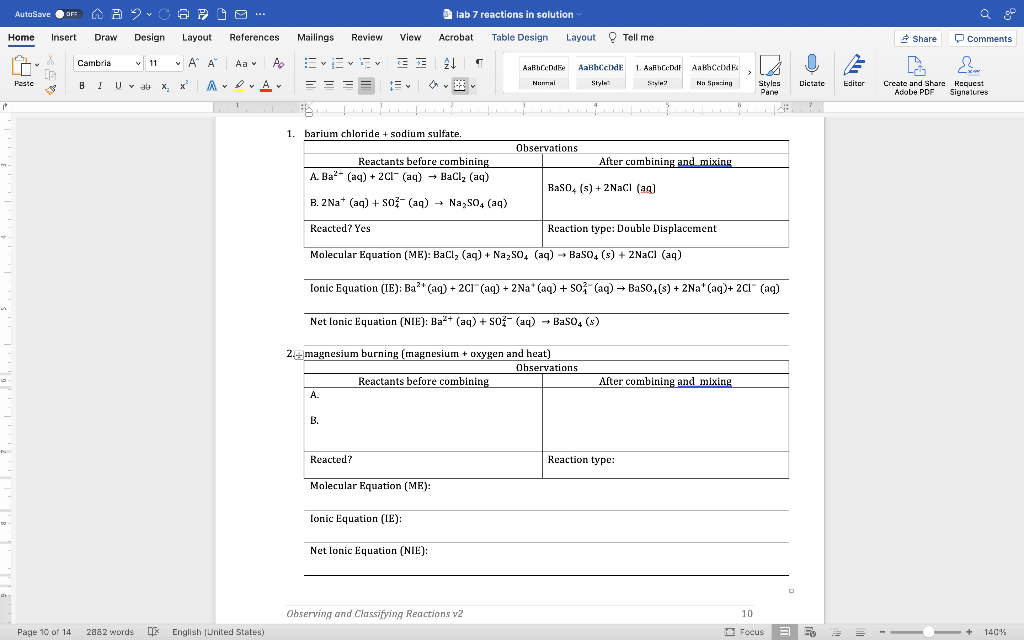Insert a bulleted list

[310, 63]
